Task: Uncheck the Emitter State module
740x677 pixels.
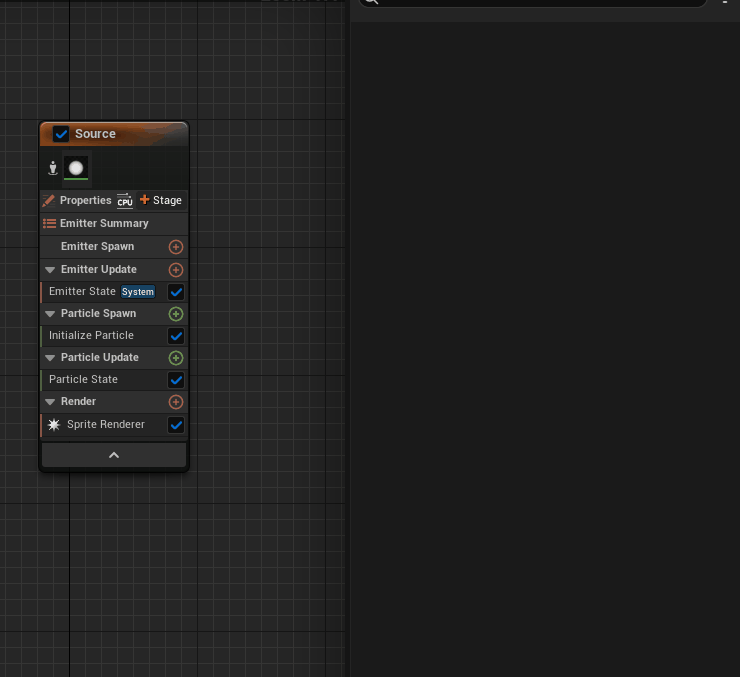Action: coord(176,292)
